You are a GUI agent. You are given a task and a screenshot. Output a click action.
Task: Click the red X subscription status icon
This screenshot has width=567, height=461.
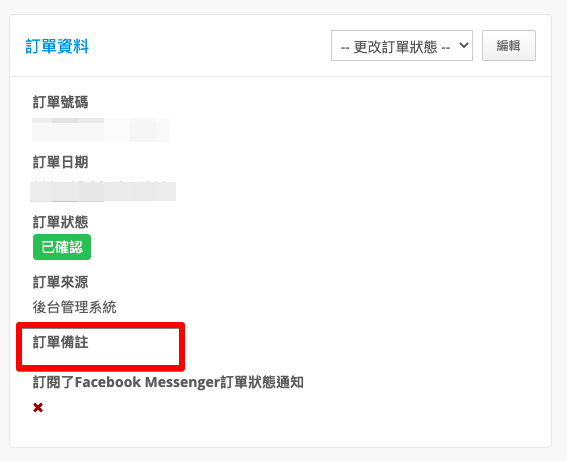point(38,407)
